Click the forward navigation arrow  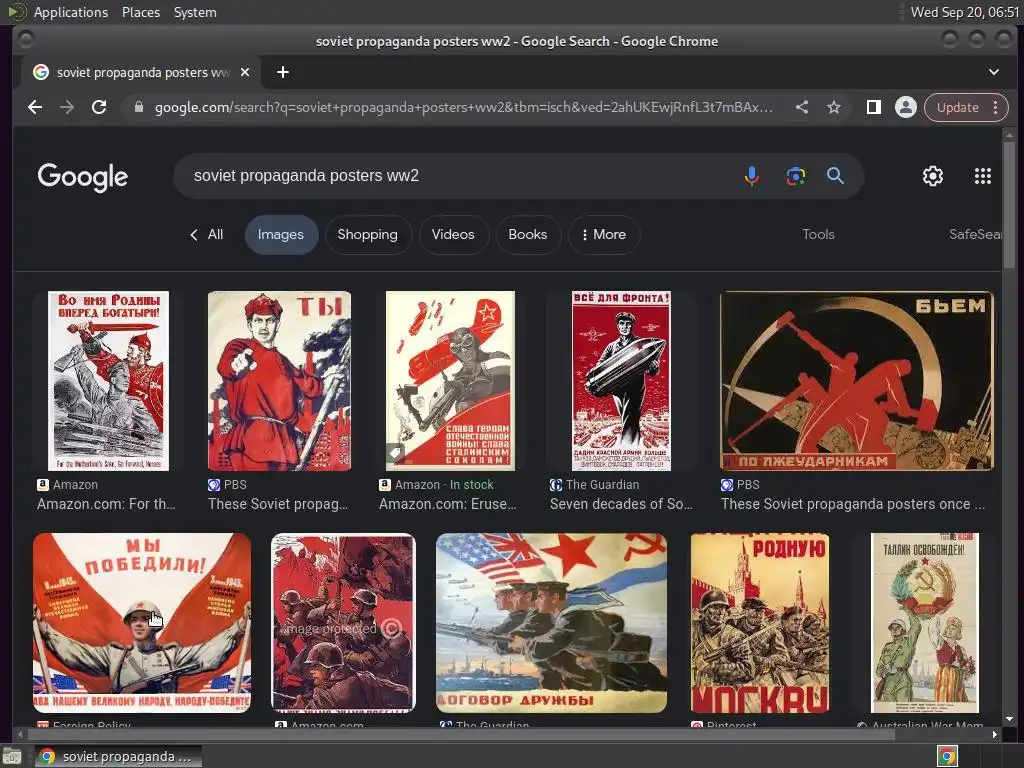click(x=67, y=107)
